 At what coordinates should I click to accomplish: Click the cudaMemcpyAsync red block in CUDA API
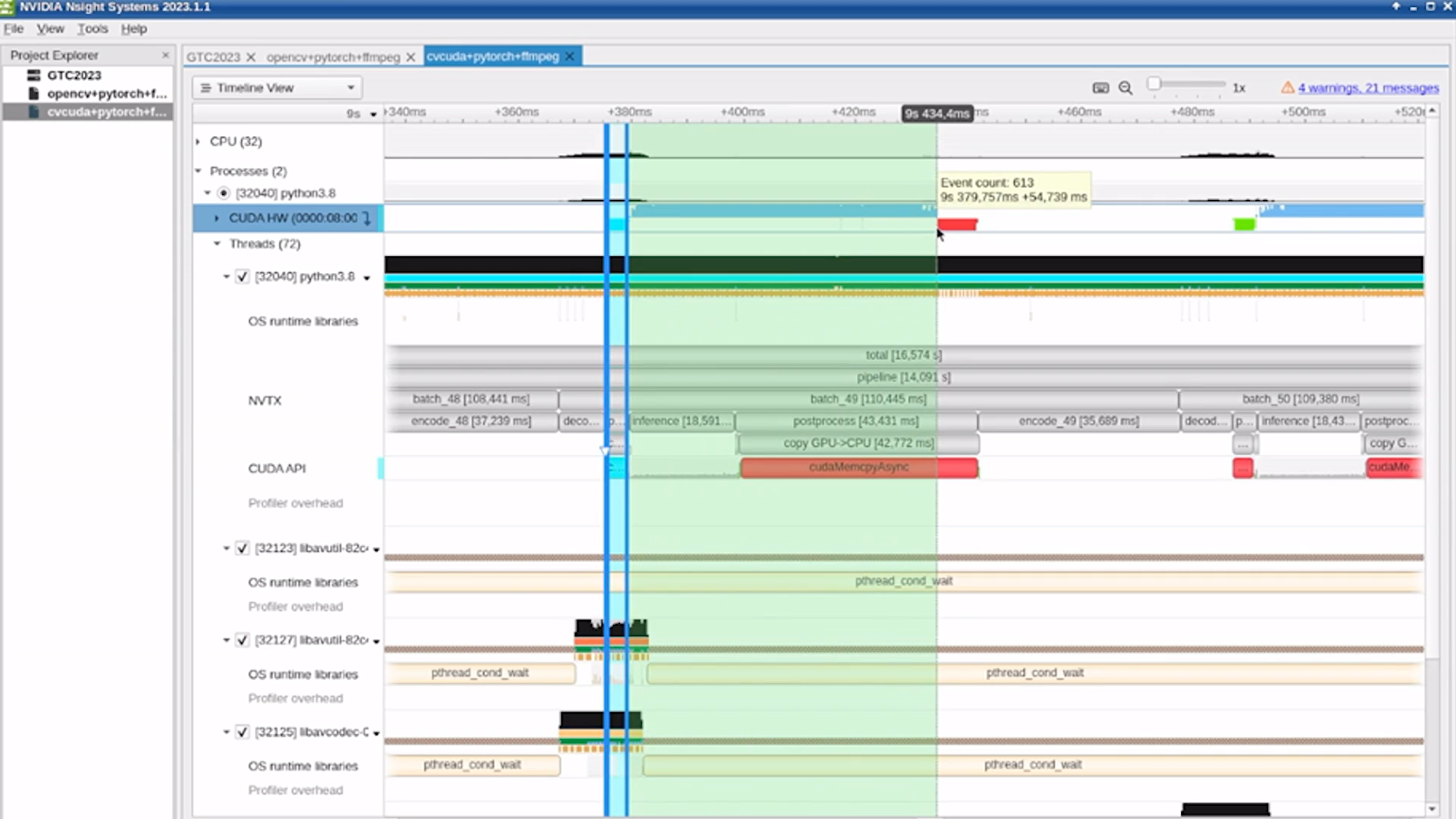(859, 467)
